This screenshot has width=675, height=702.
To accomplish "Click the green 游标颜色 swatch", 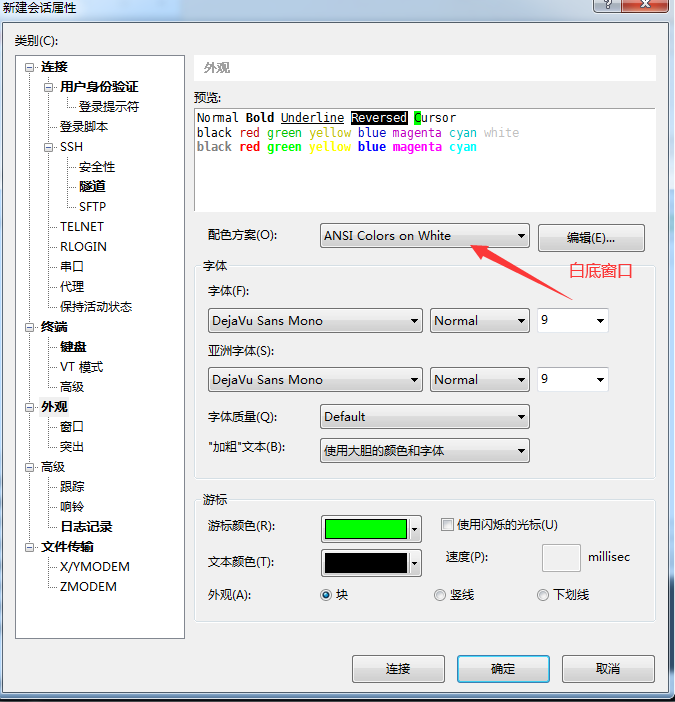I will 365,528.
